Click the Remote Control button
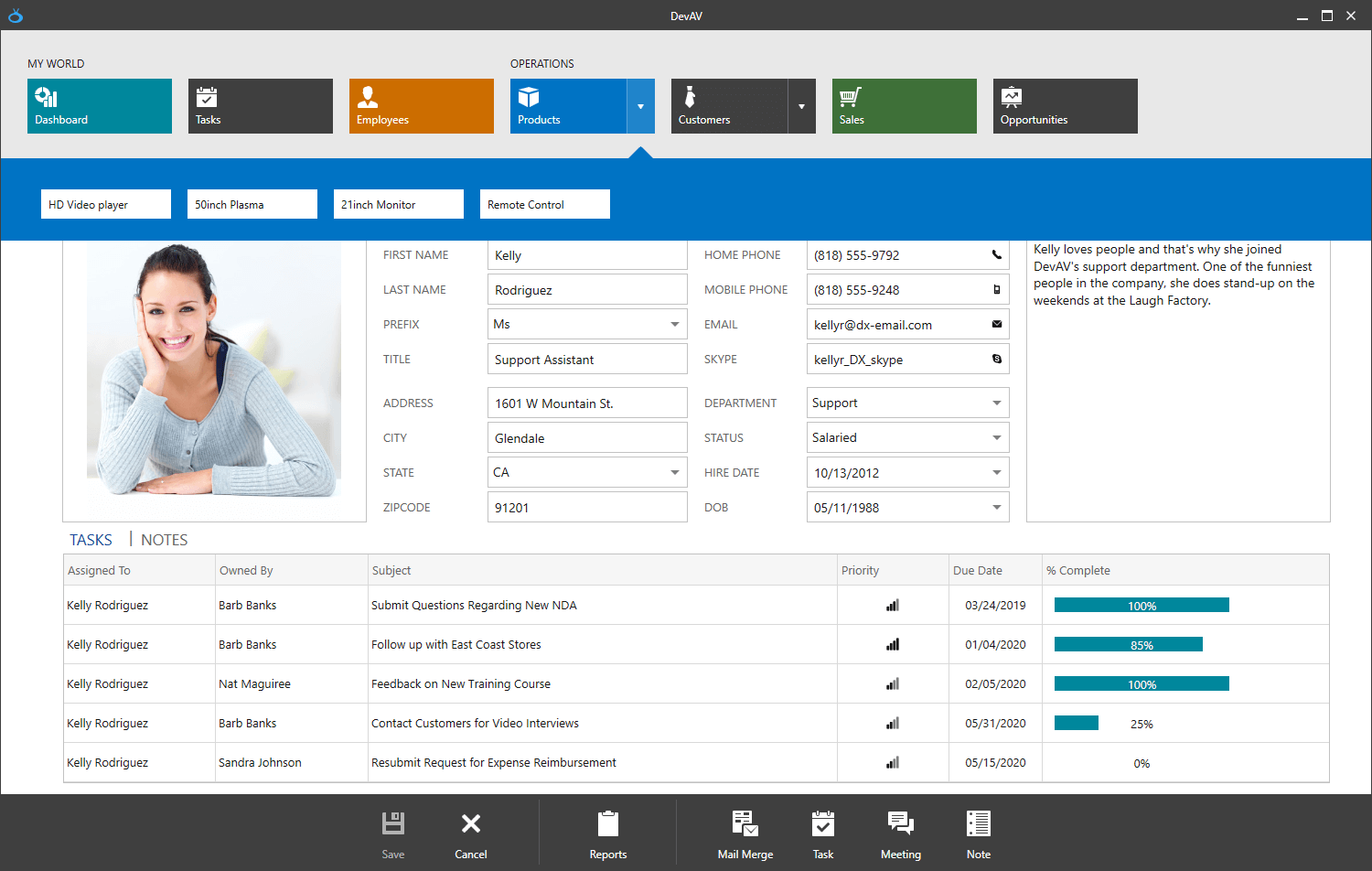This screenshot has height=871, width=1372. [545, 204]
